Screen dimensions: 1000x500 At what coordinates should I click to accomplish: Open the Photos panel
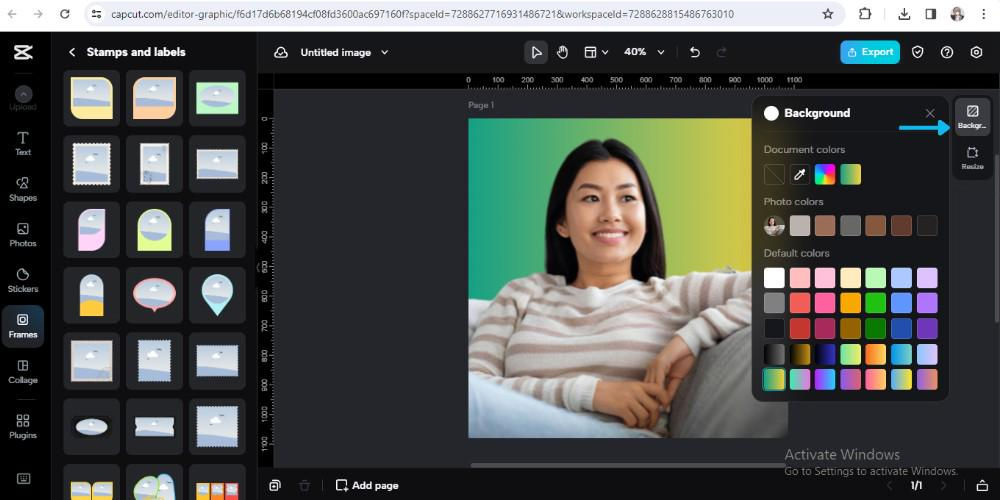coord(23,235)
